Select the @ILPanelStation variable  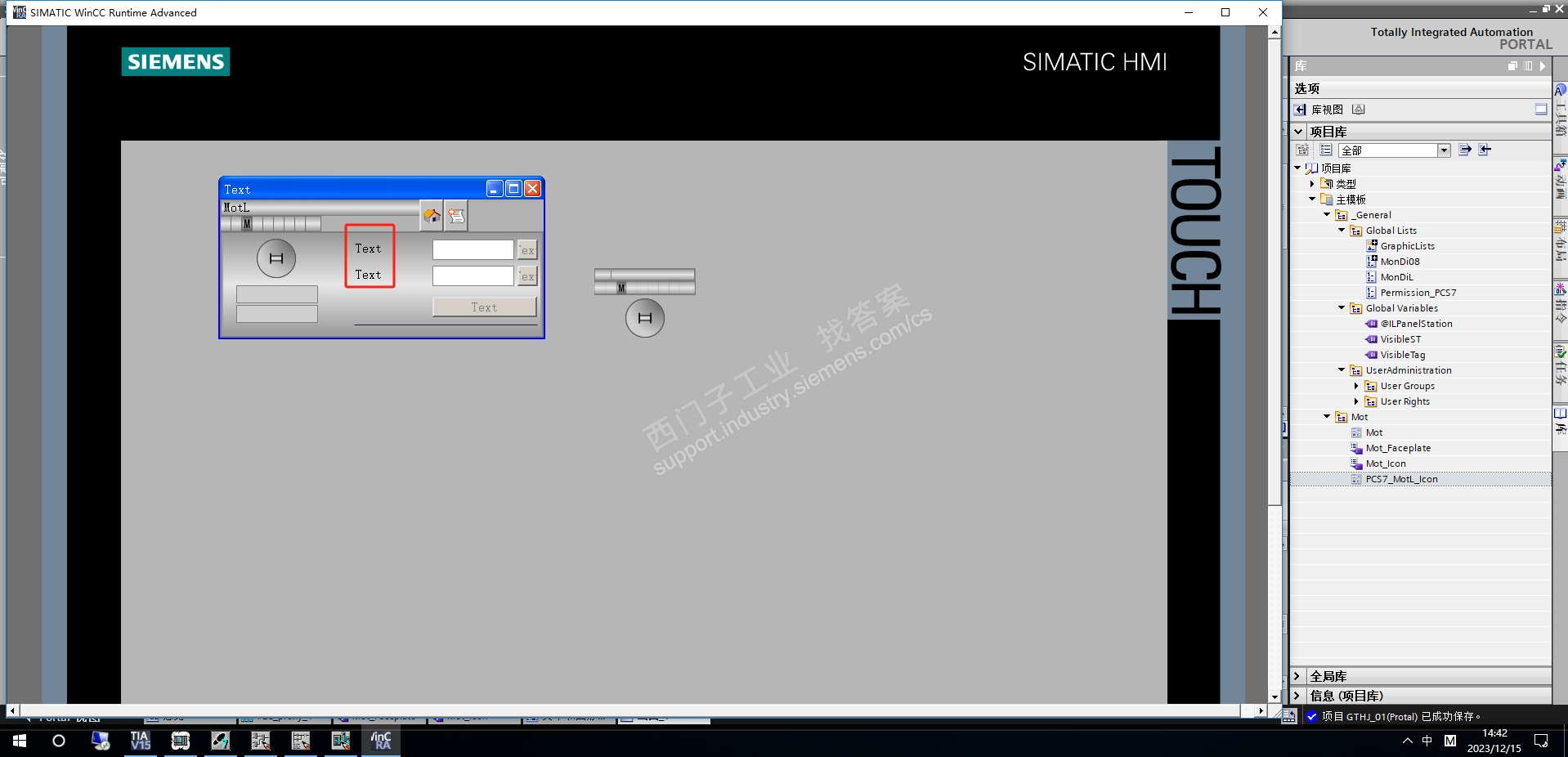pos(1417,324)
